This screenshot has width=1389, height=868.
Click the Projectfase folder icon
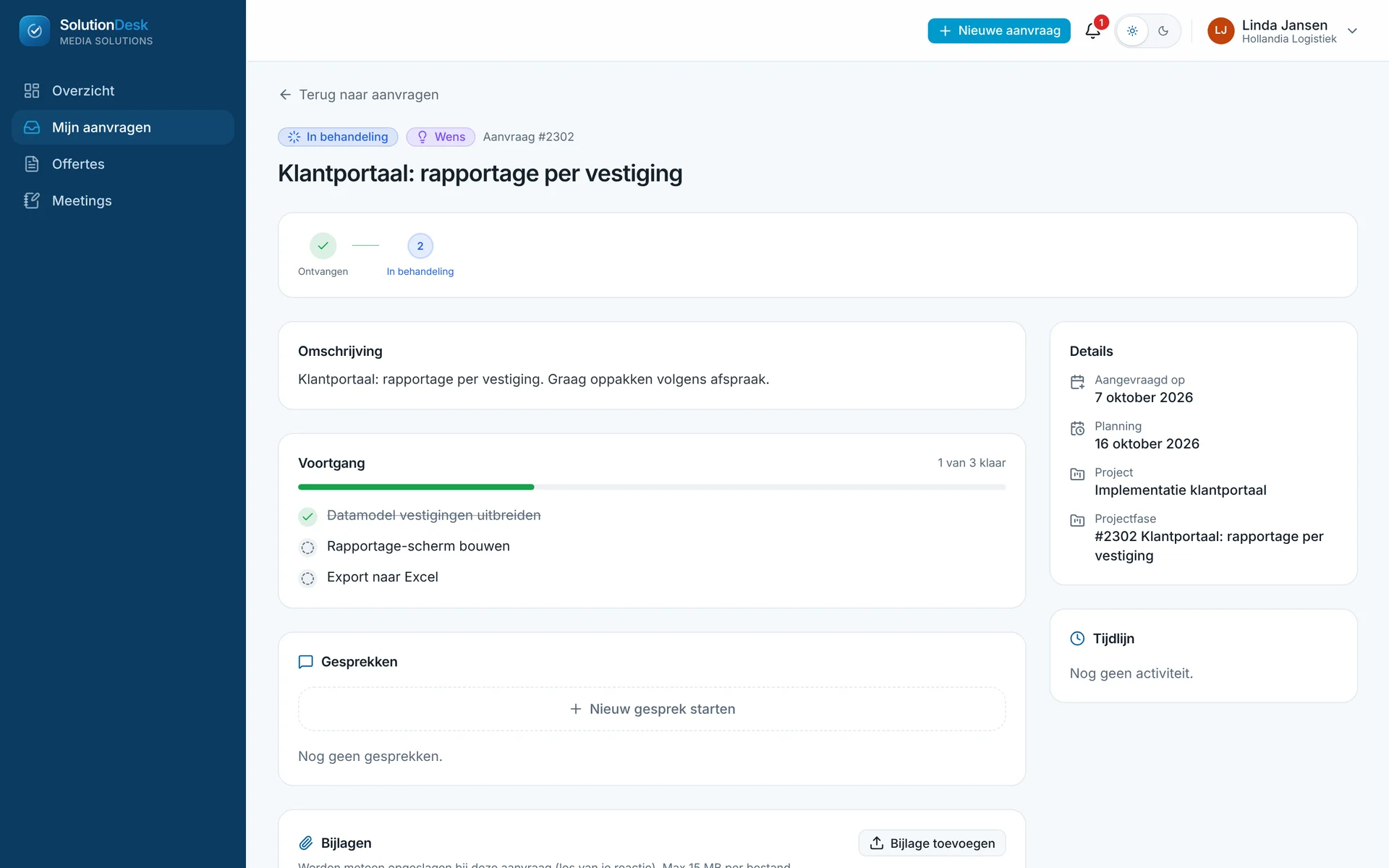1077,521
